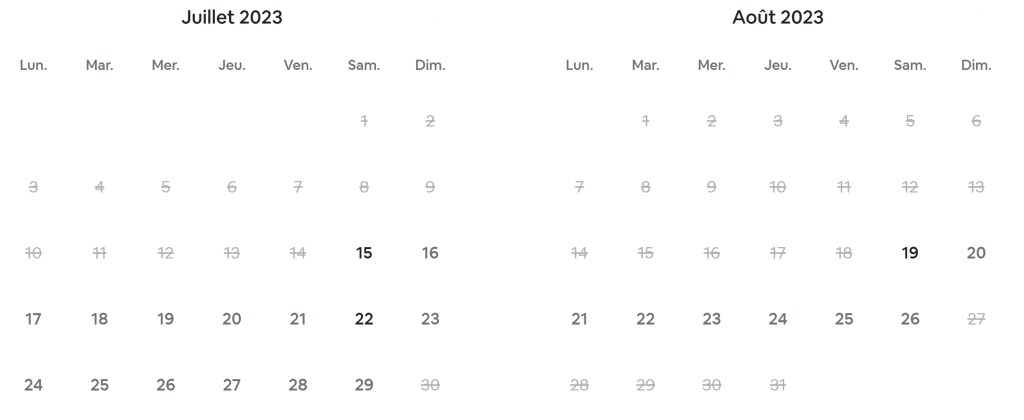Pick Friday 21 Juillet 2023
This screenshot has height=420, width=1024.
pyautogui.click(x=298, y=319)
